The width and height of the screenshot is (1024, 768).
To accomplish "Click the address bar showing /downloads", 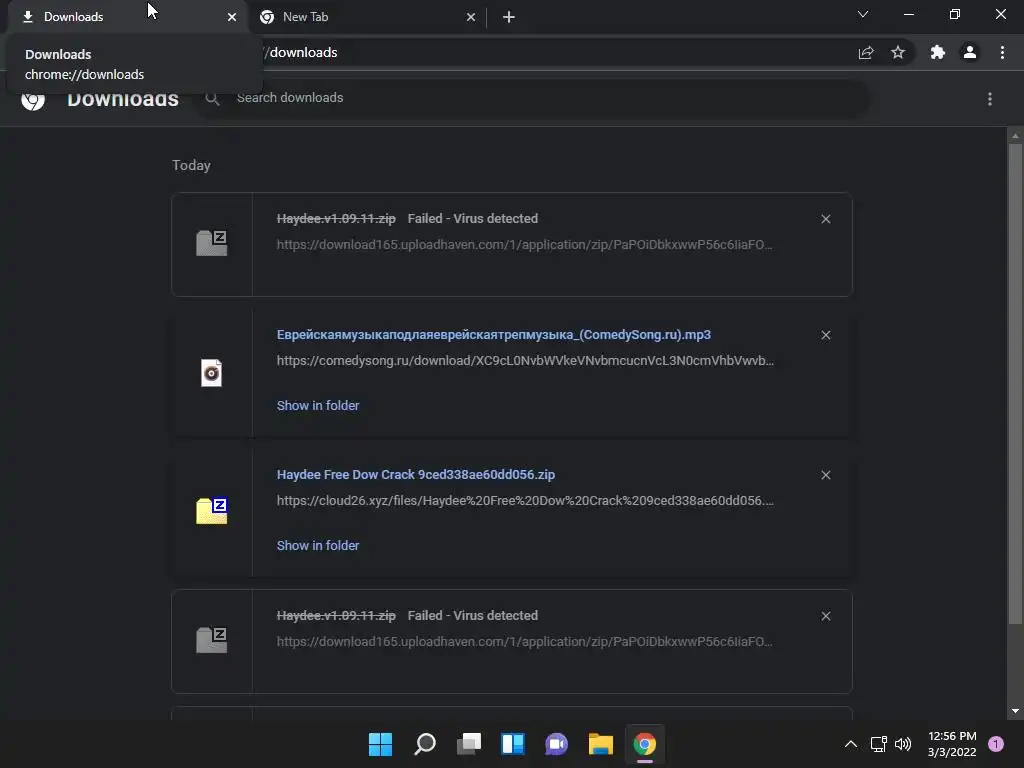I will pyautogui.click(x=555, y=52).
